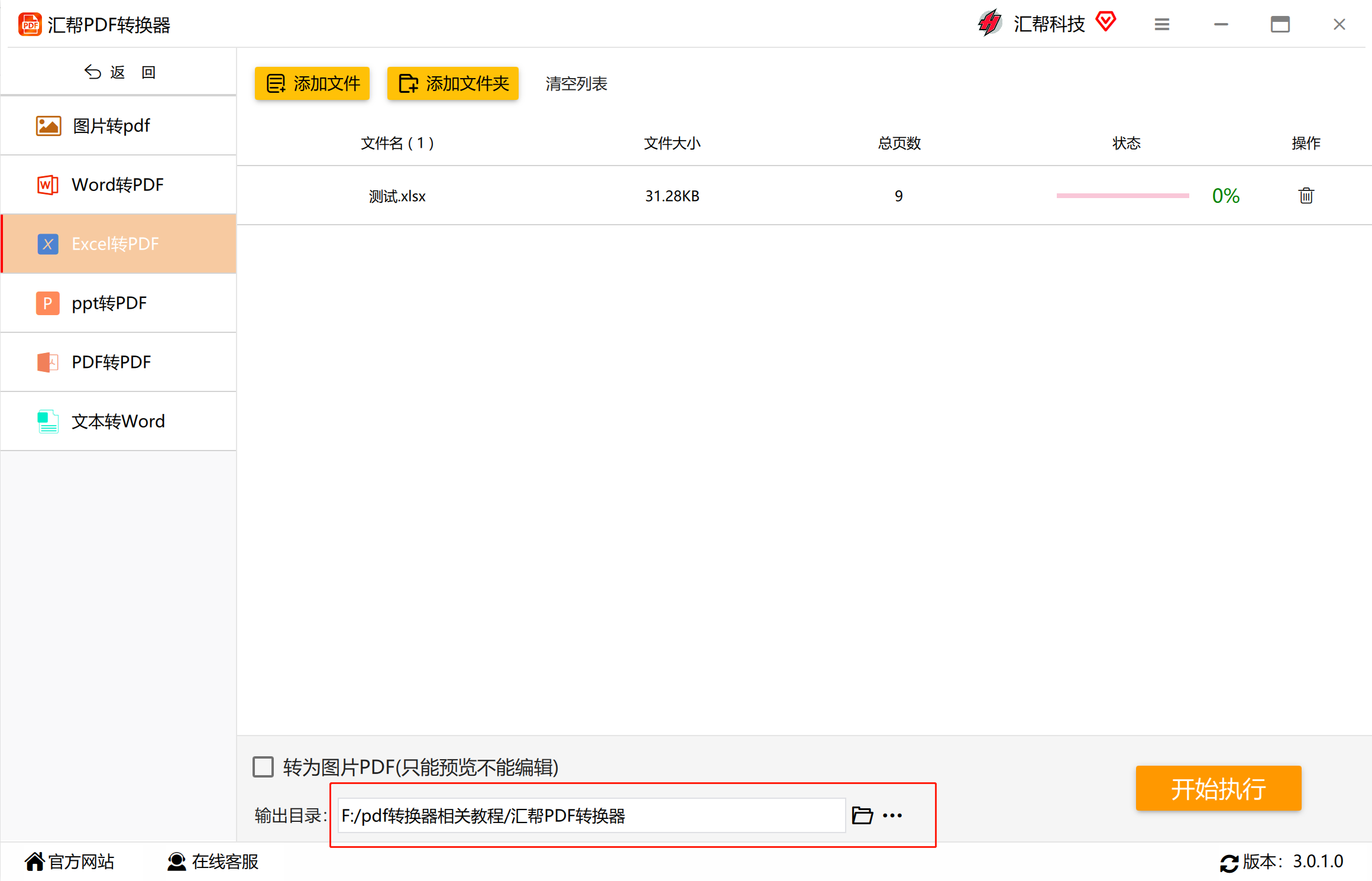Screen dimensions: 1372x881
Task: Click the 文件名 ( 1 ) column header
Action: [397, 143]
